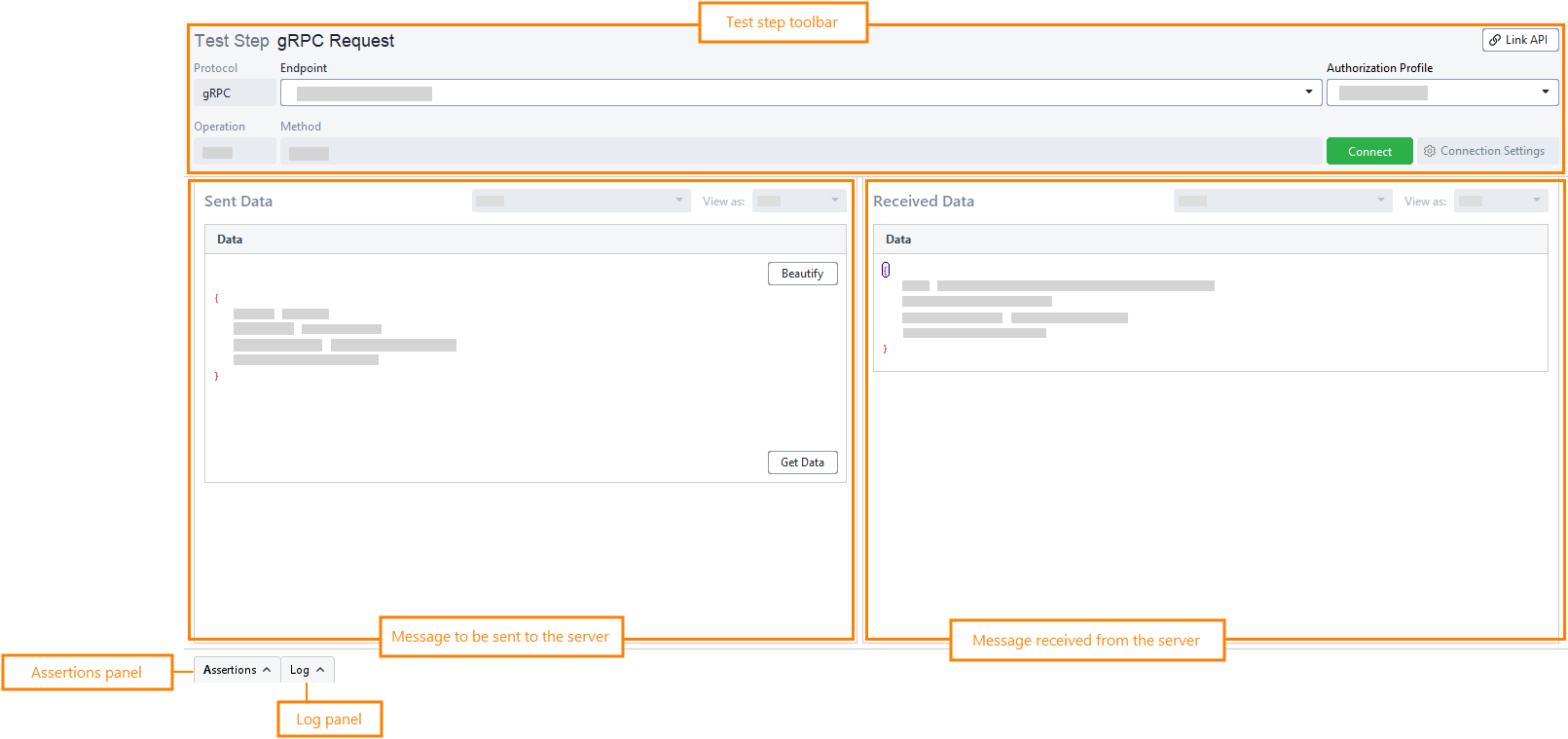The image size is (1568, 739).
Task: Collapse the Received Data JSON brace
Action: pyautogui.click(x=886, y=270)
